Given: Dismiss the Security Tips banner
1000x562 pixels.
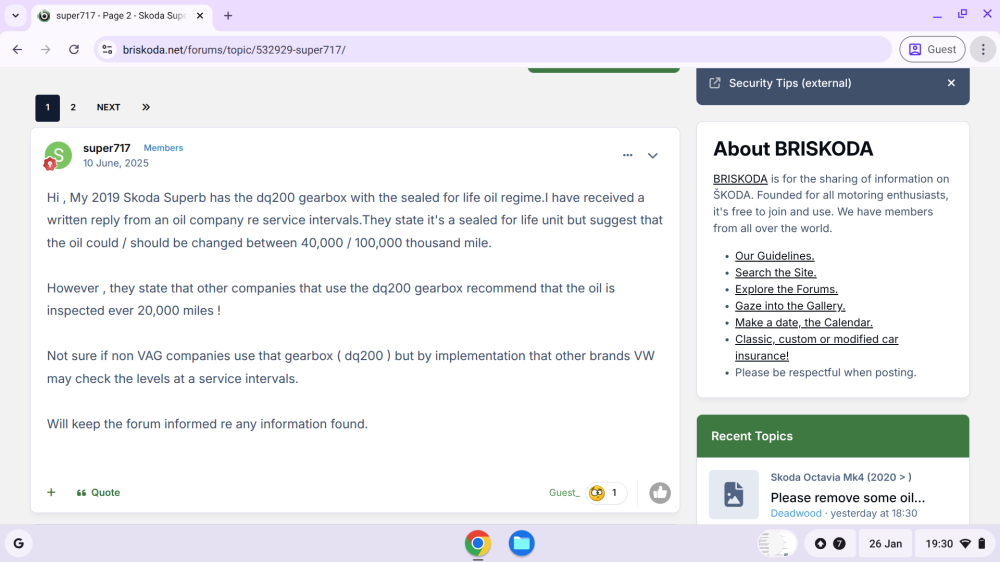Looking at the screenshot, I should (x=951, y=83).
